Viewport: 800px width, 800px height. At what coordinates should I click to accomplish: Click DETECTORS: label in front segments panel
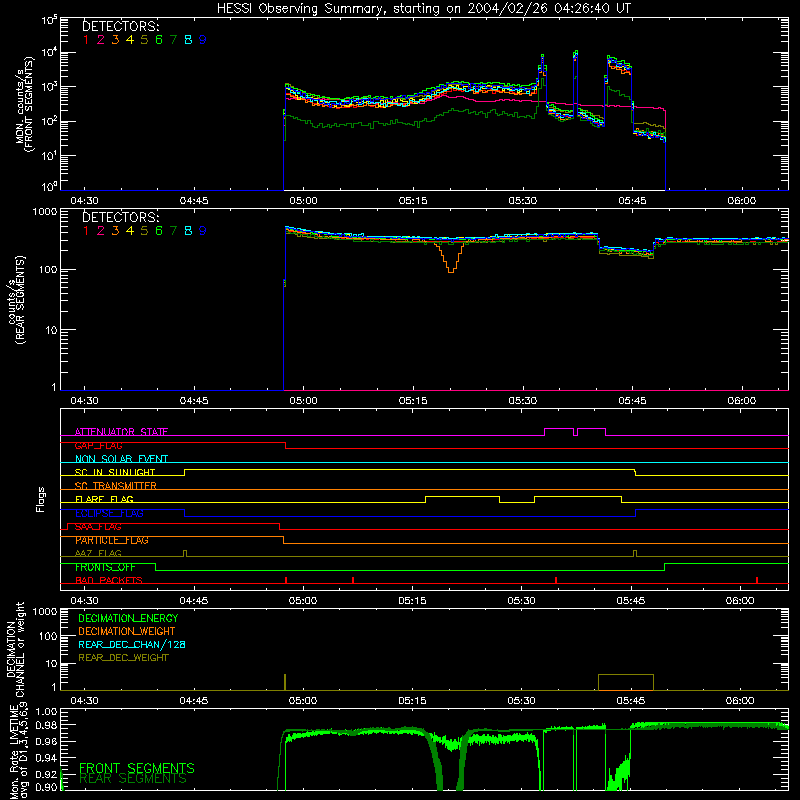[x=121, y=26]
